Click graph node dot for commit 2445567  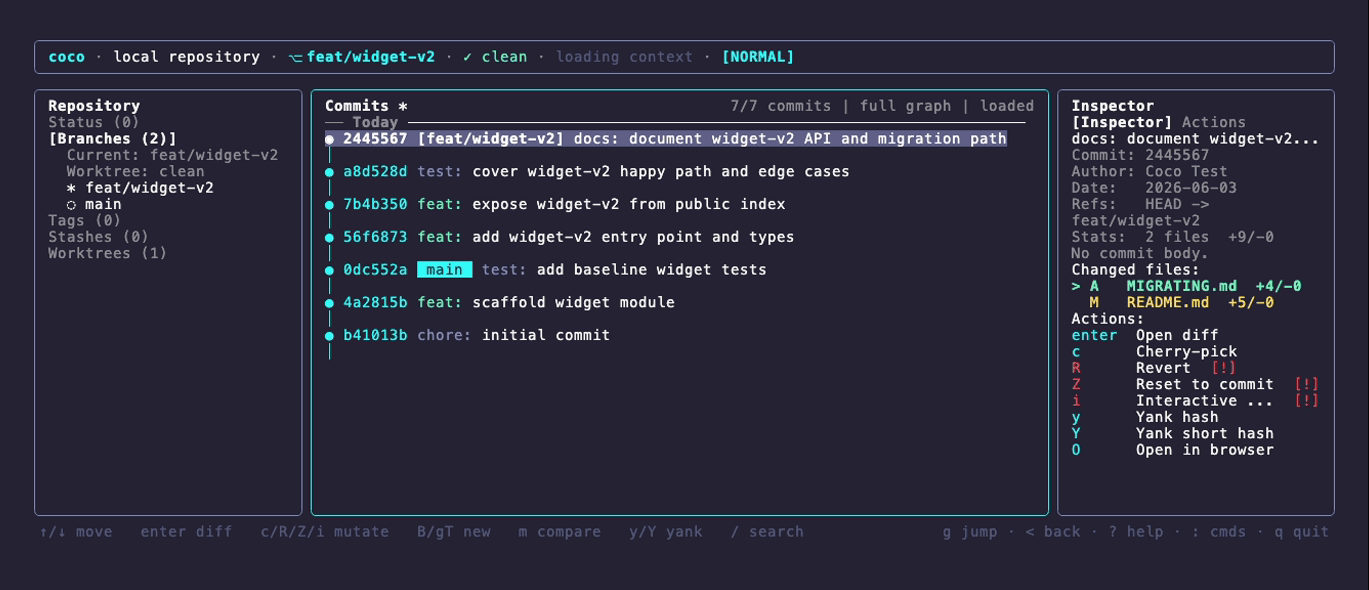tap(329, 139)
